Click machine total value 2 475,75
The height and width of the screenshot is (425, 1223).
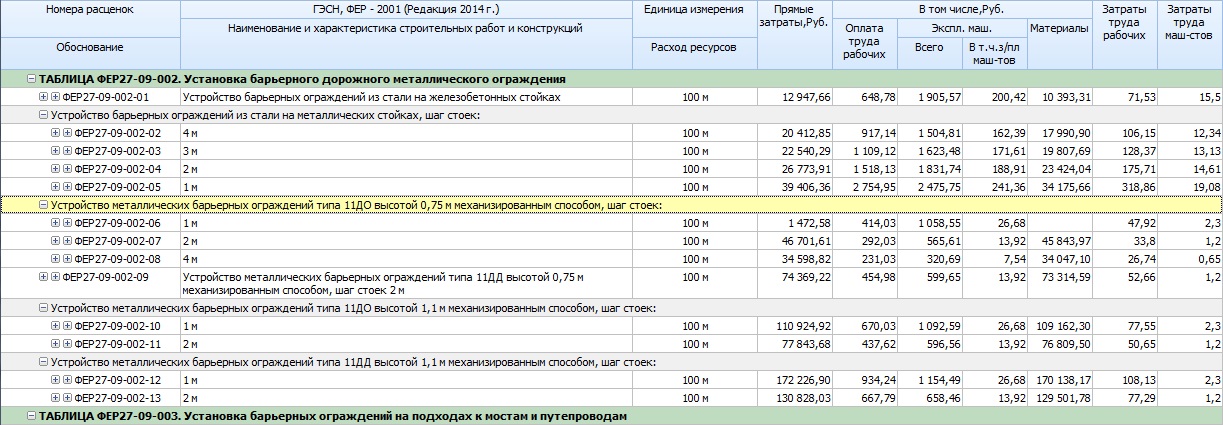[940, 187]
